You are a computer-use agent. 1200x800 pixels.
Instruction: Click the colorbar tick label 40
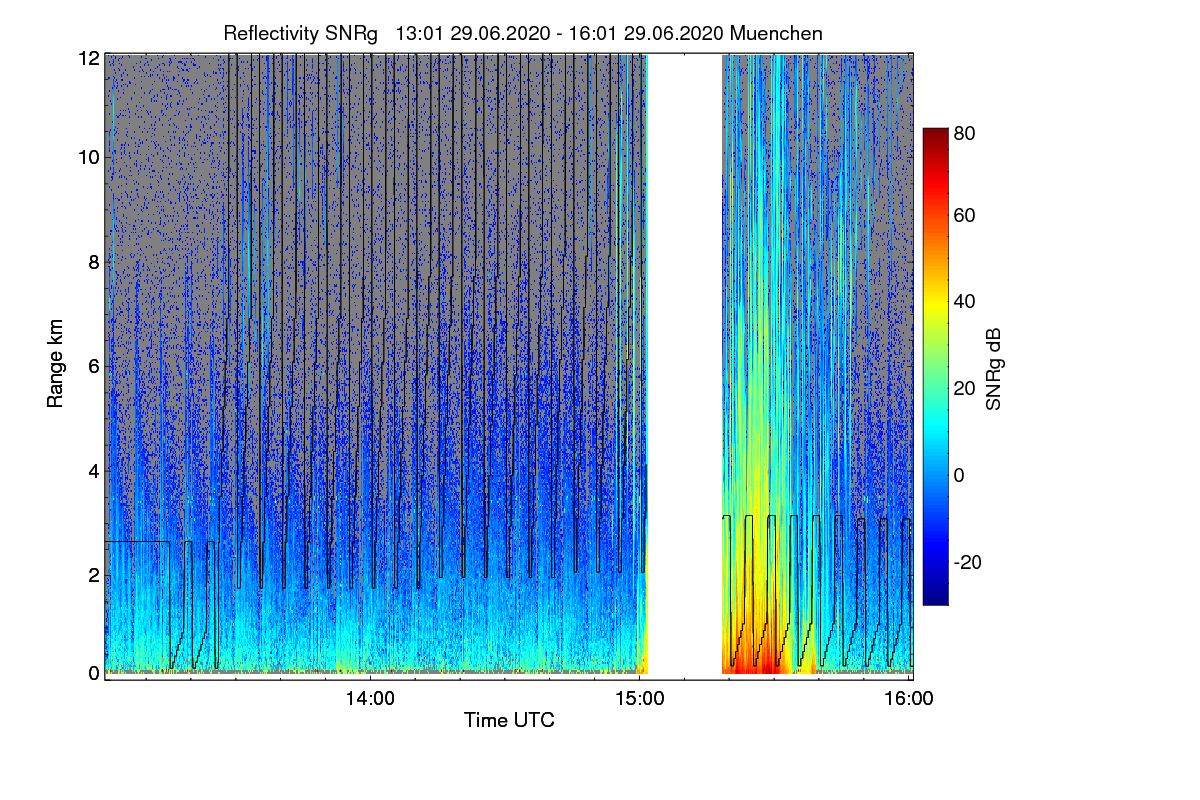point(963,302)
